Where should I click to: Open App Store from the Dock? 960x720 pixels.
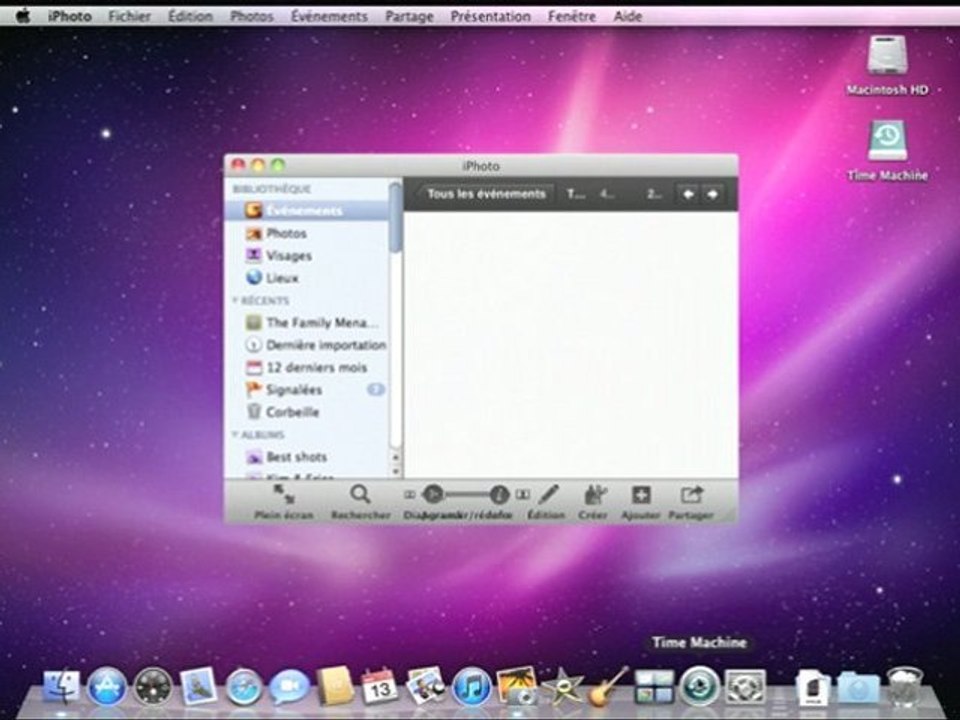(107, 687)
